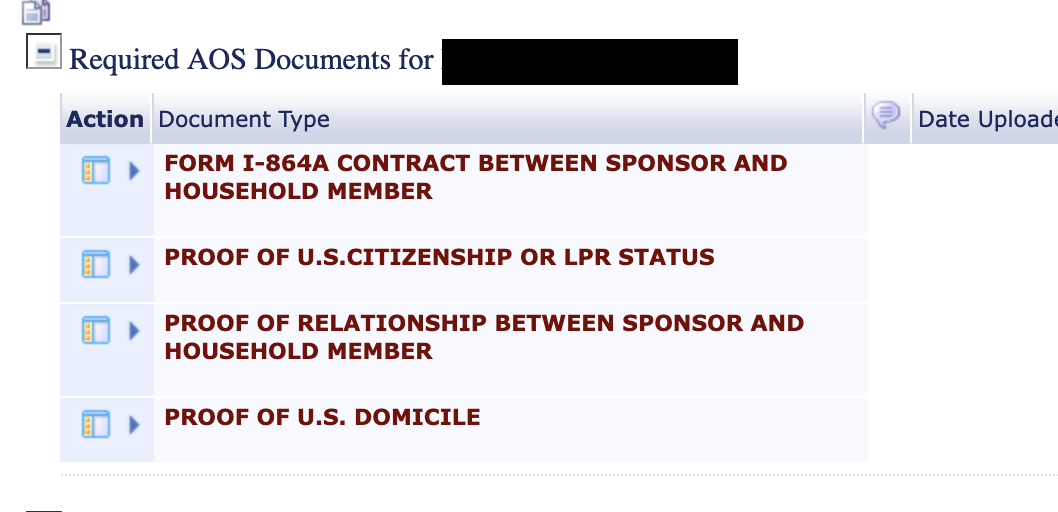This screenshot has width=1058, height=512.
Task: Collapse the Required AOS Documents section
Action: (x=44, y=51)
